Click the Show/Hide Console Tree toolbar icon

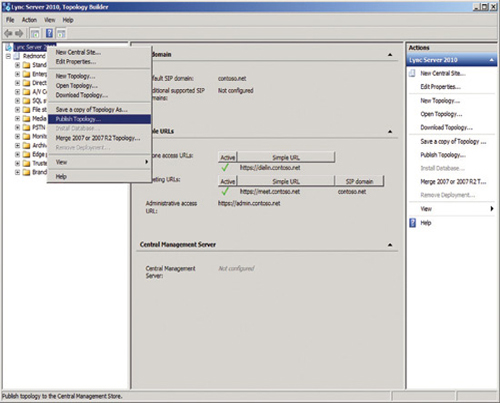[x=35, y=33]
